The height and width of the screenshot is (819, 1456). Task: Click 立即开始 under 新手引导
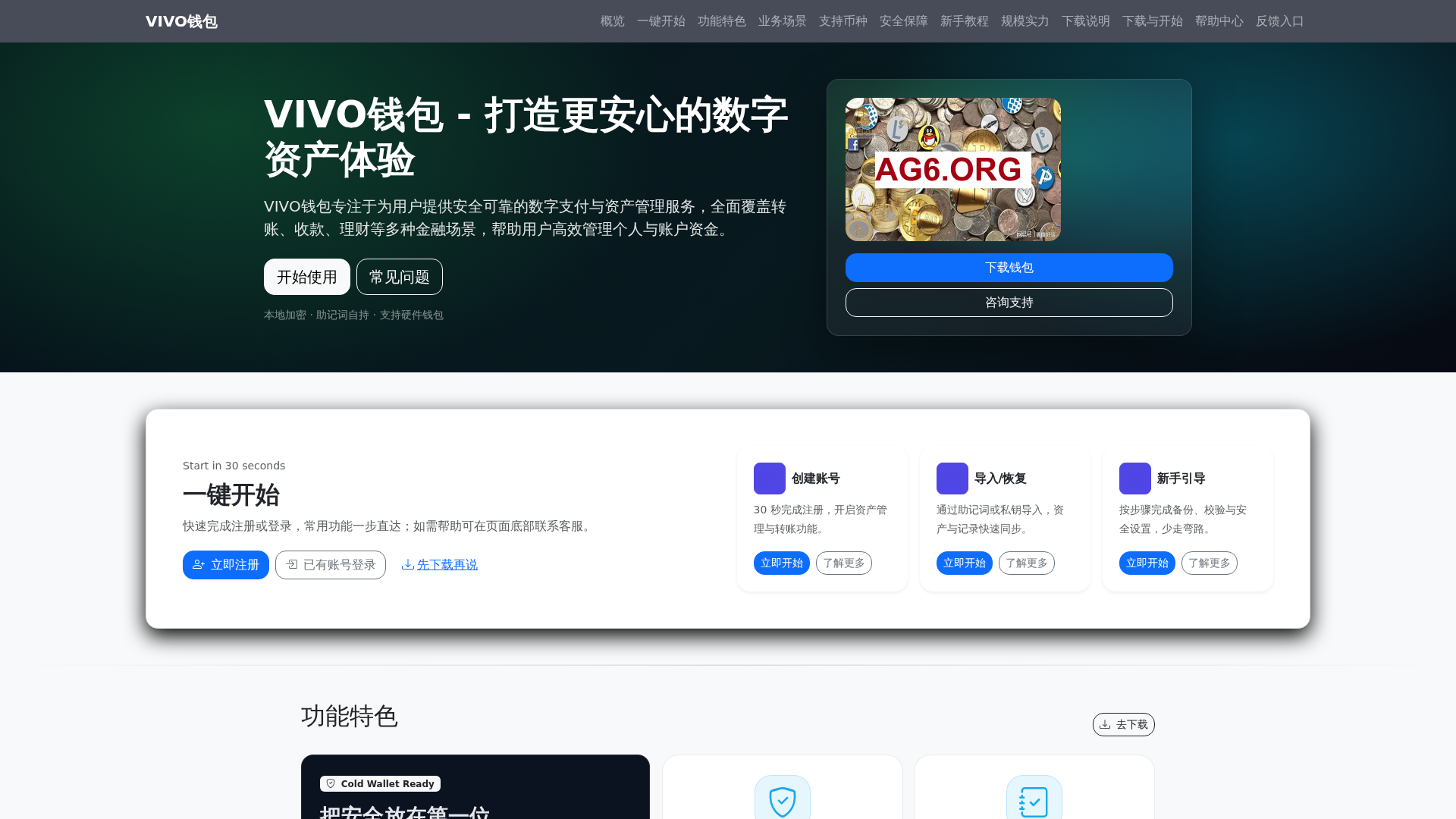coord(1147,563)
